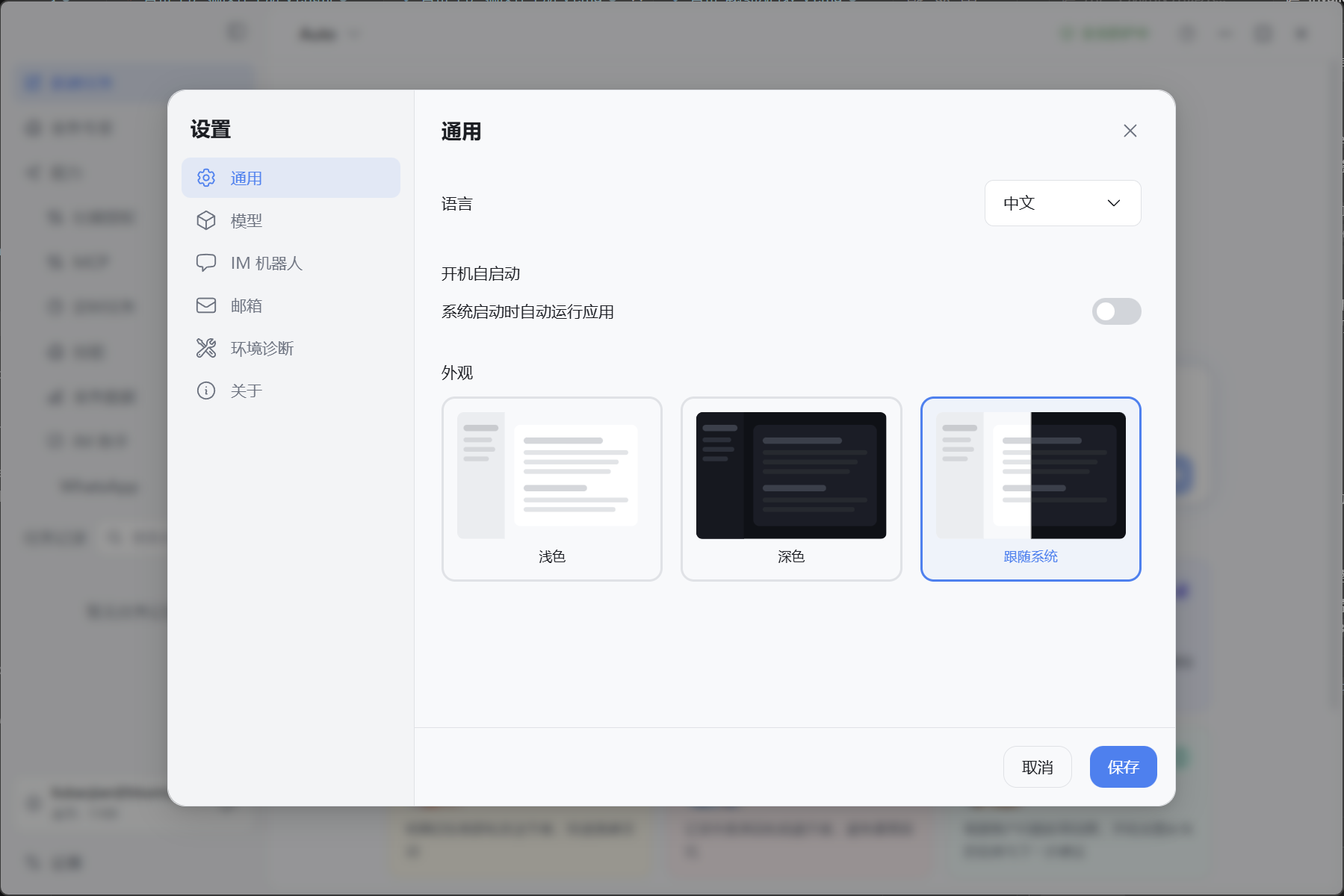Select the 深色 dark theme card
The image size is (1344, 896).
click(791, 489)
